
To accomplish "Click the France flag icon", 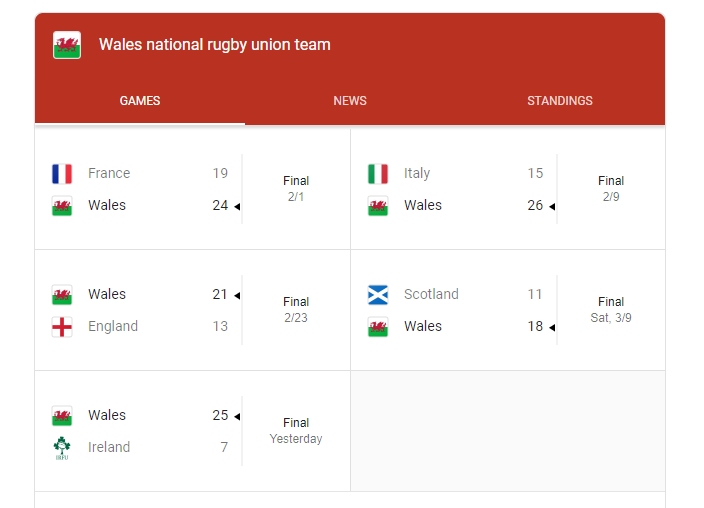I will [x=62, y=173].
